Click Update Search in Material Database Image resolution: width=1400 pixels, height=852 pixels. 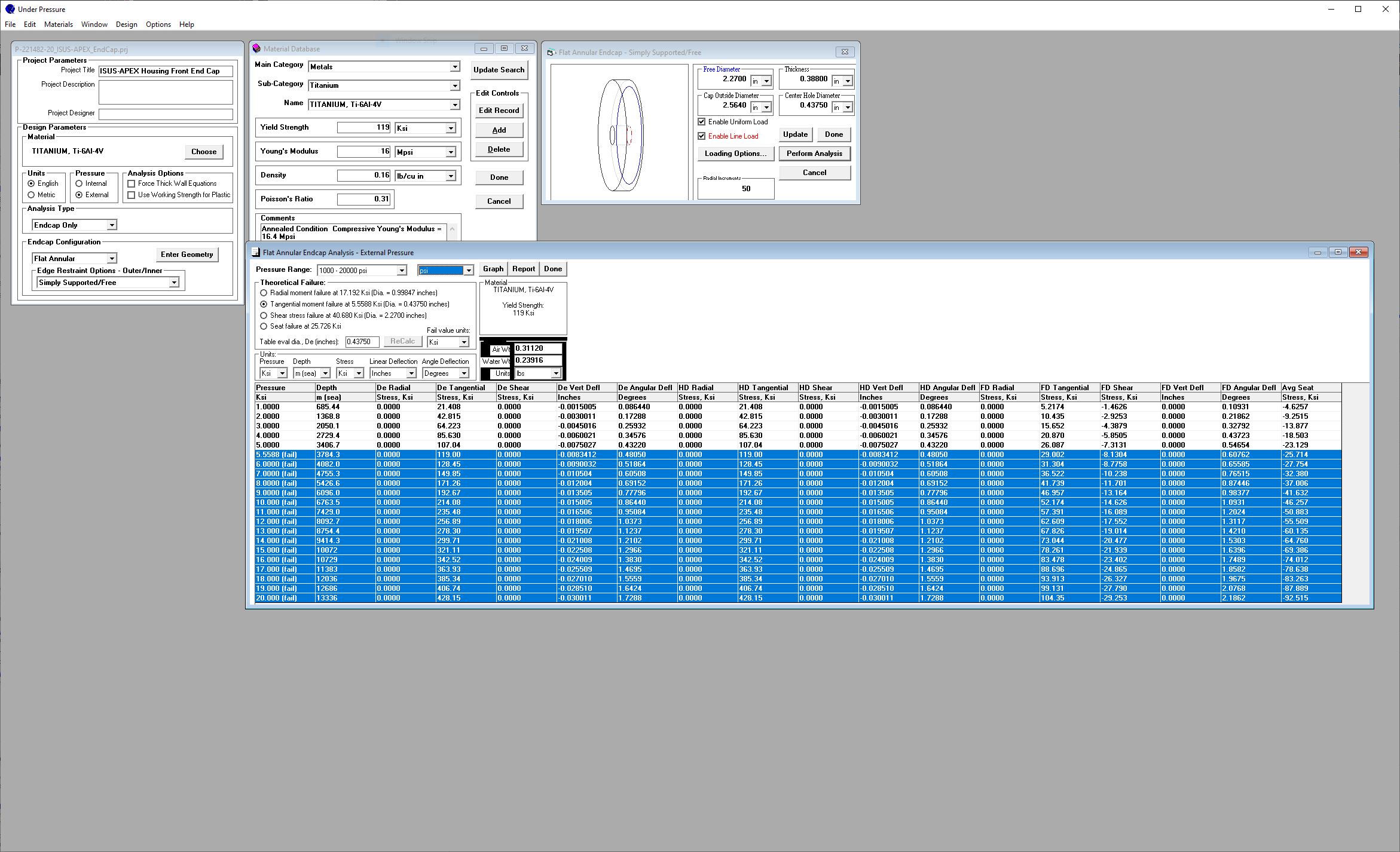pyautogui.click(x=499, y=70)
